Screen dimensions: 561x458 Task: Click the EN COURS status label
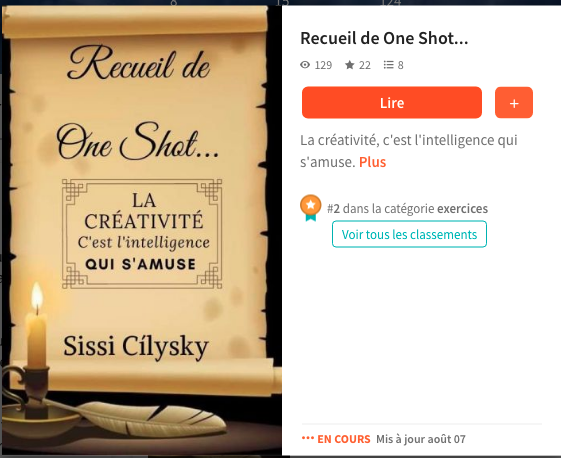coord(344,439)
